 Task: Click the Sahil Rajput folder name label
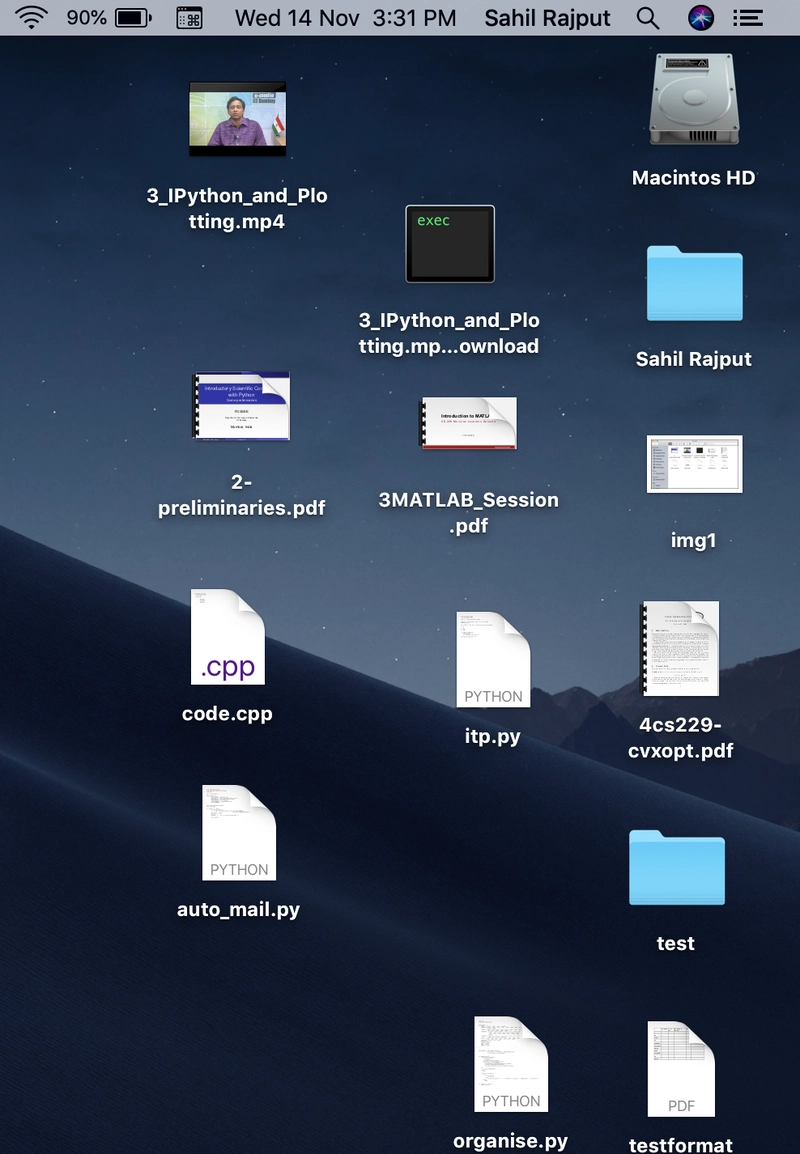(x=694, y=359)
